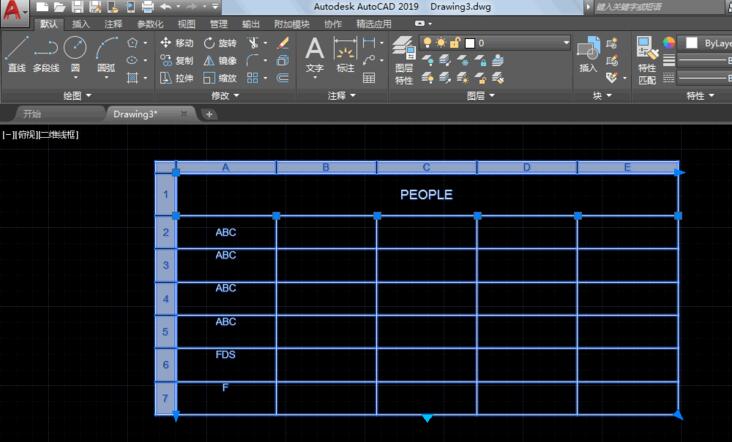732x442 pixels.
Task: Expand the Layers (图层) panel
Action: pos(481,96)
